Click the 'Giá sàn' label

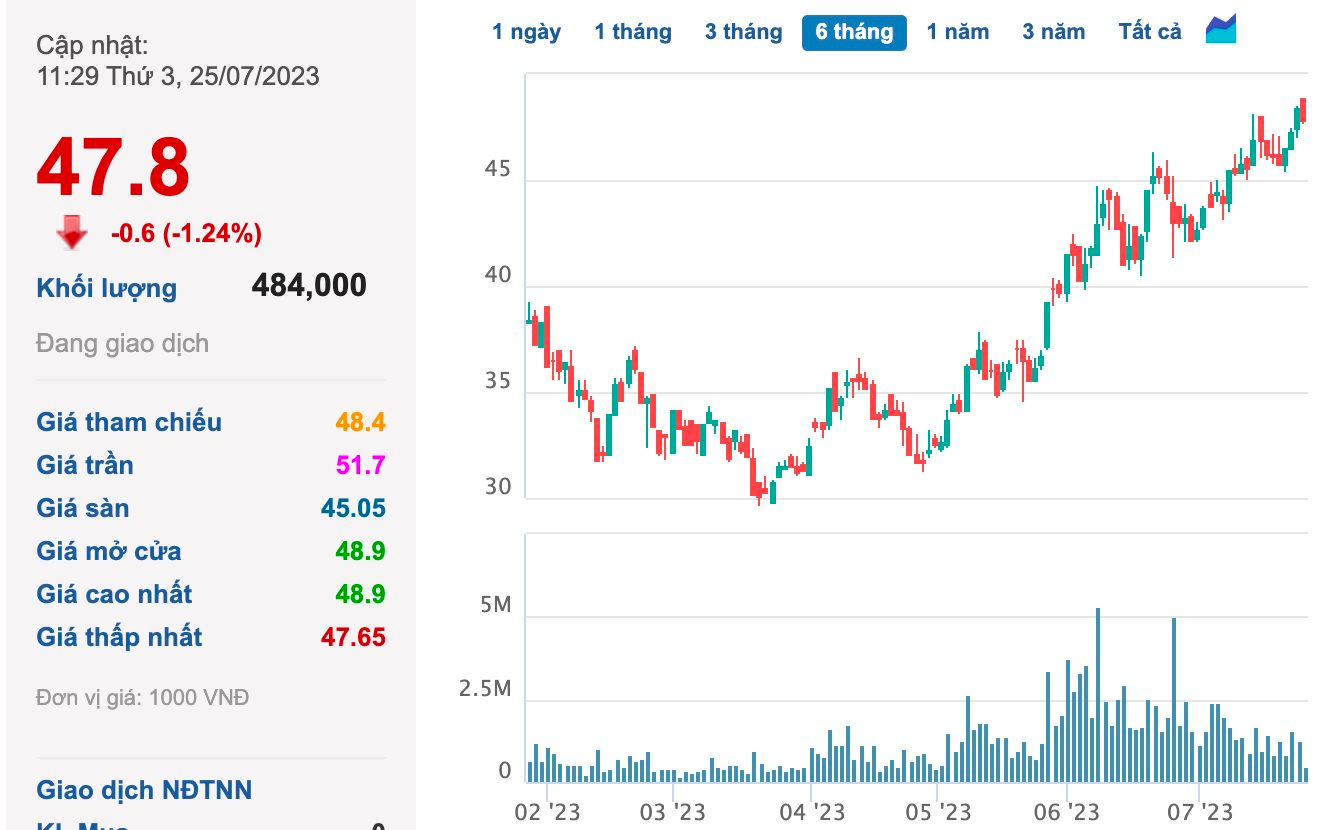click(83, 508)
